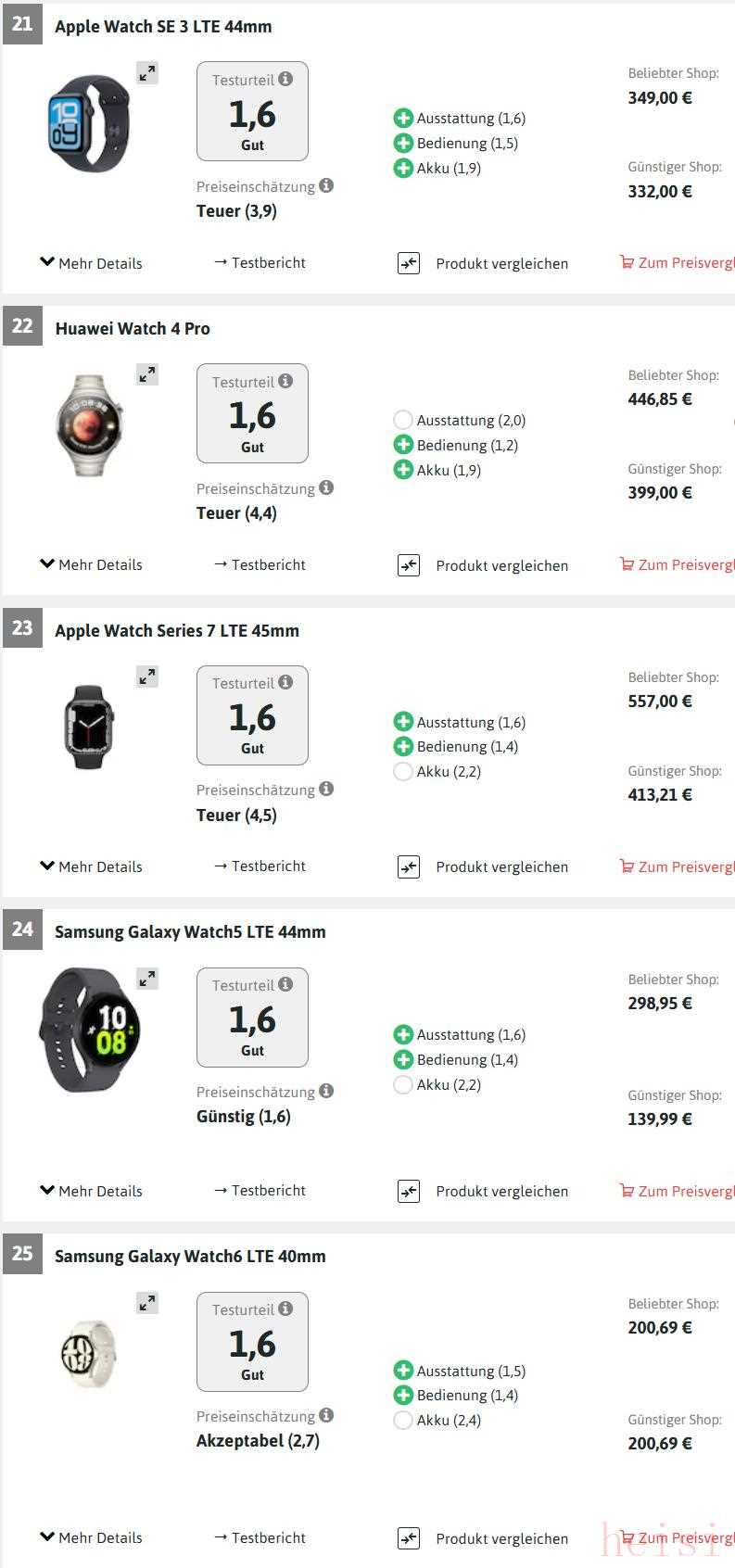735x1568 pixels.
Task: Open the Samsung Galaxy Watch5 LTE 44mm title
Action: tap(190, 931)
